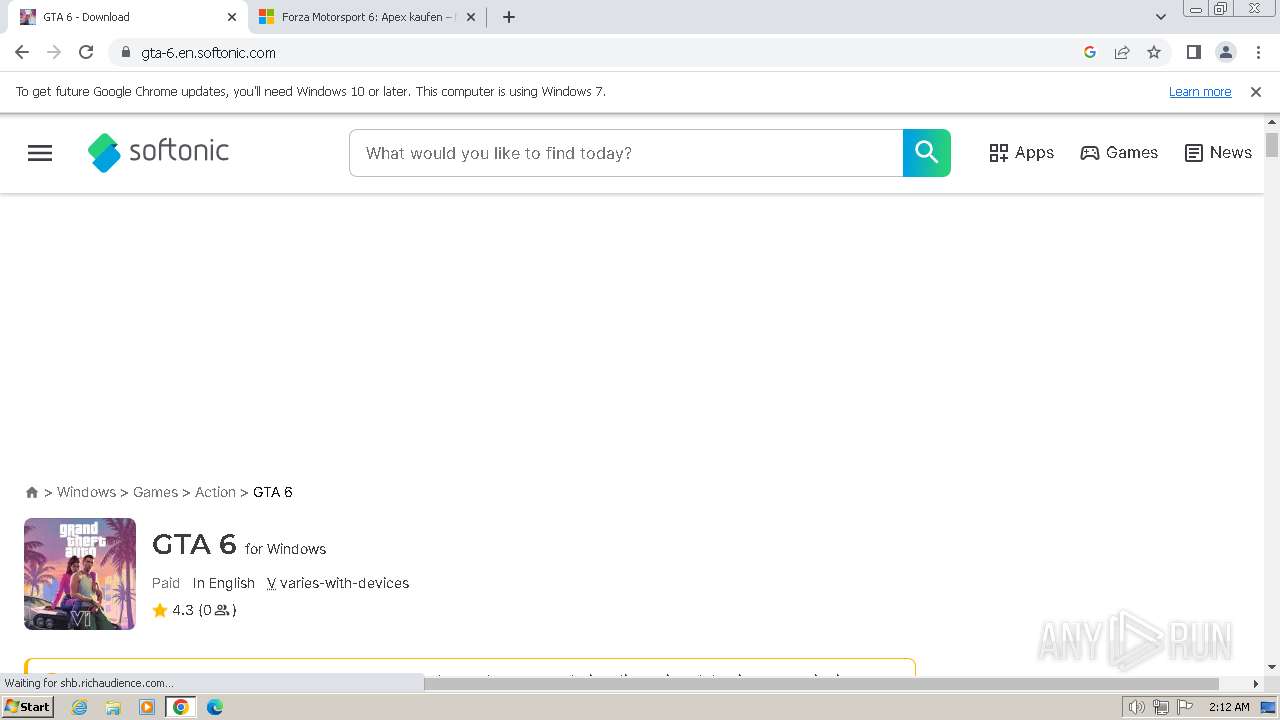Open a new browser tab

(x=509, y=17)
